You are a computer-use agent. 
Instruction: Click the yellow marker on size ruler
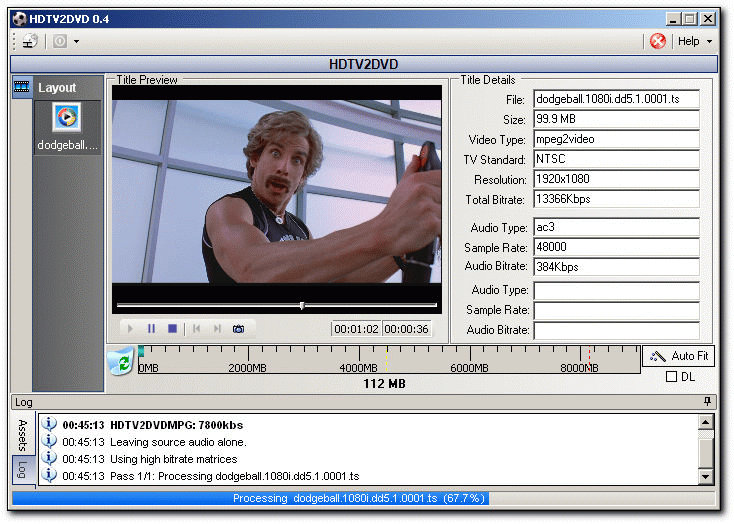(x=387, y=358)
